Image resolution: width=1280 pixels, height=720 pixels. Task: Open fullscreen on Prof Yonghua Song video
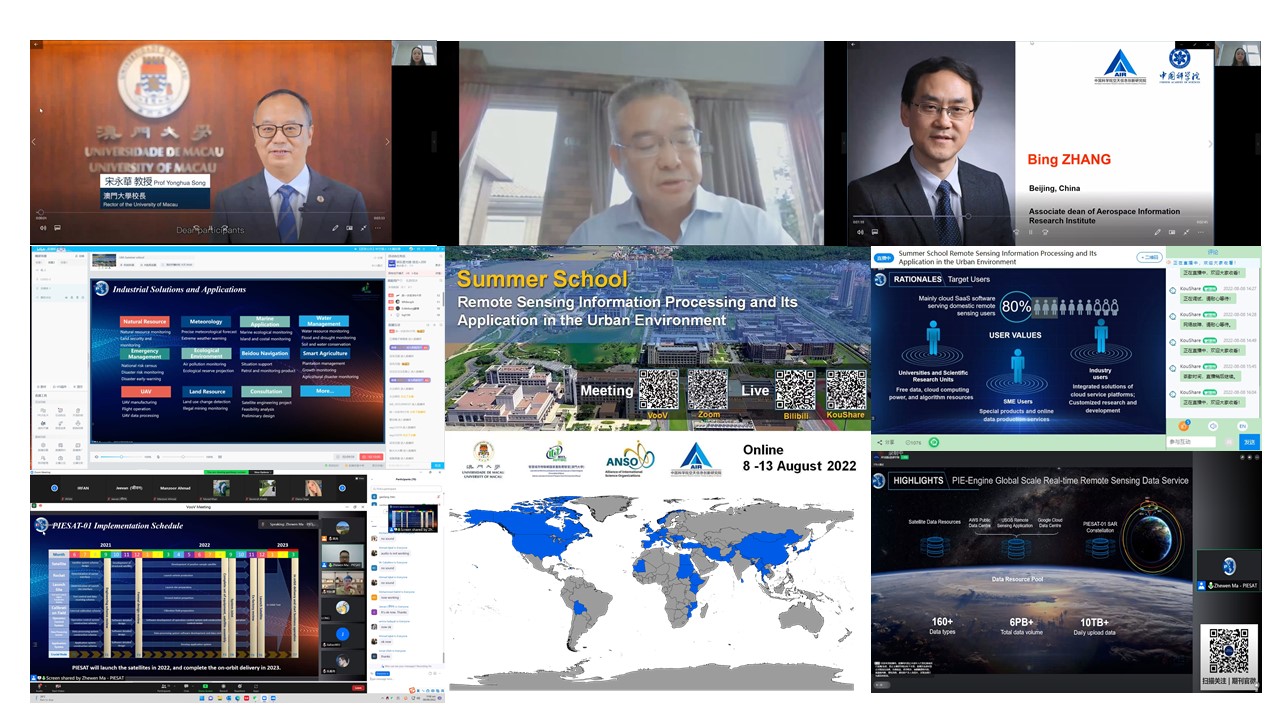(362, 228)
